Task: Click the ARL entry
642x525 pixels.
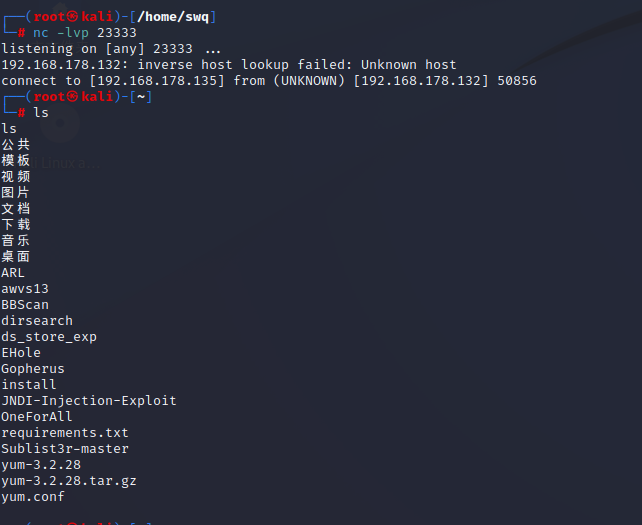Action: tap(13, 273)
